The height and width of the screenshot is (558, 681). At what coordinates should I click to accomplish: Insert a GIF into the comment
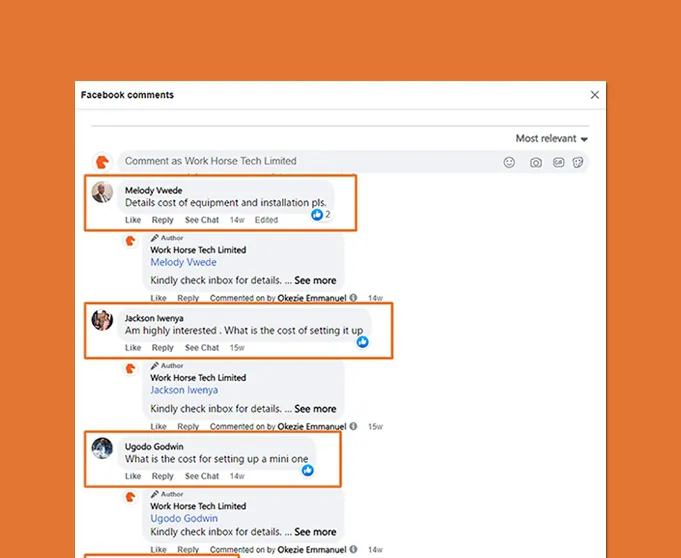click(x=558, y=162)
